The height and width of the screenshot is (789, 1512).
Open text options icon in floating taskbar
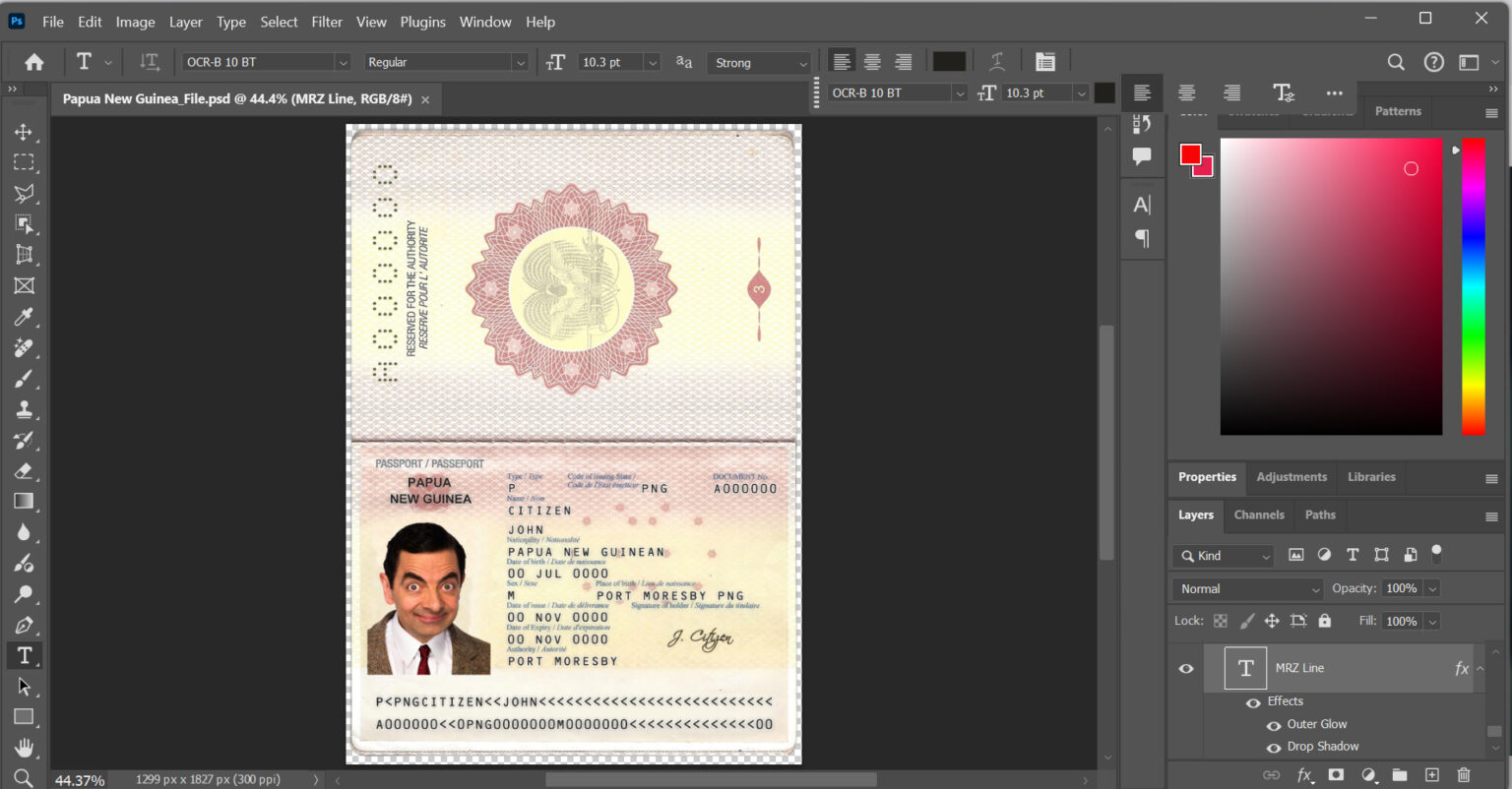1284,92
